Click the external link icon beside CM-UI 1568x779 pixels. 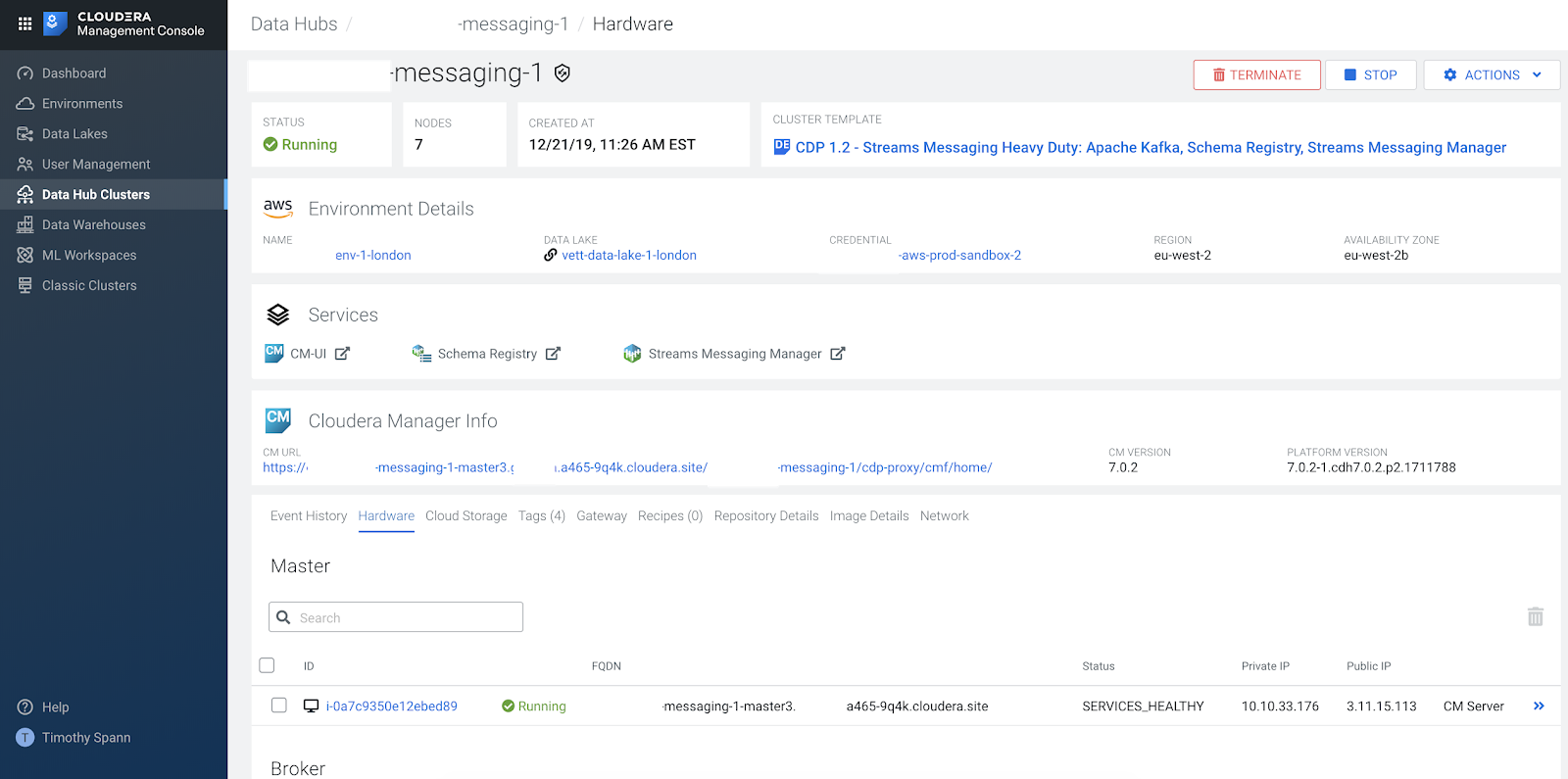point(342,354)
